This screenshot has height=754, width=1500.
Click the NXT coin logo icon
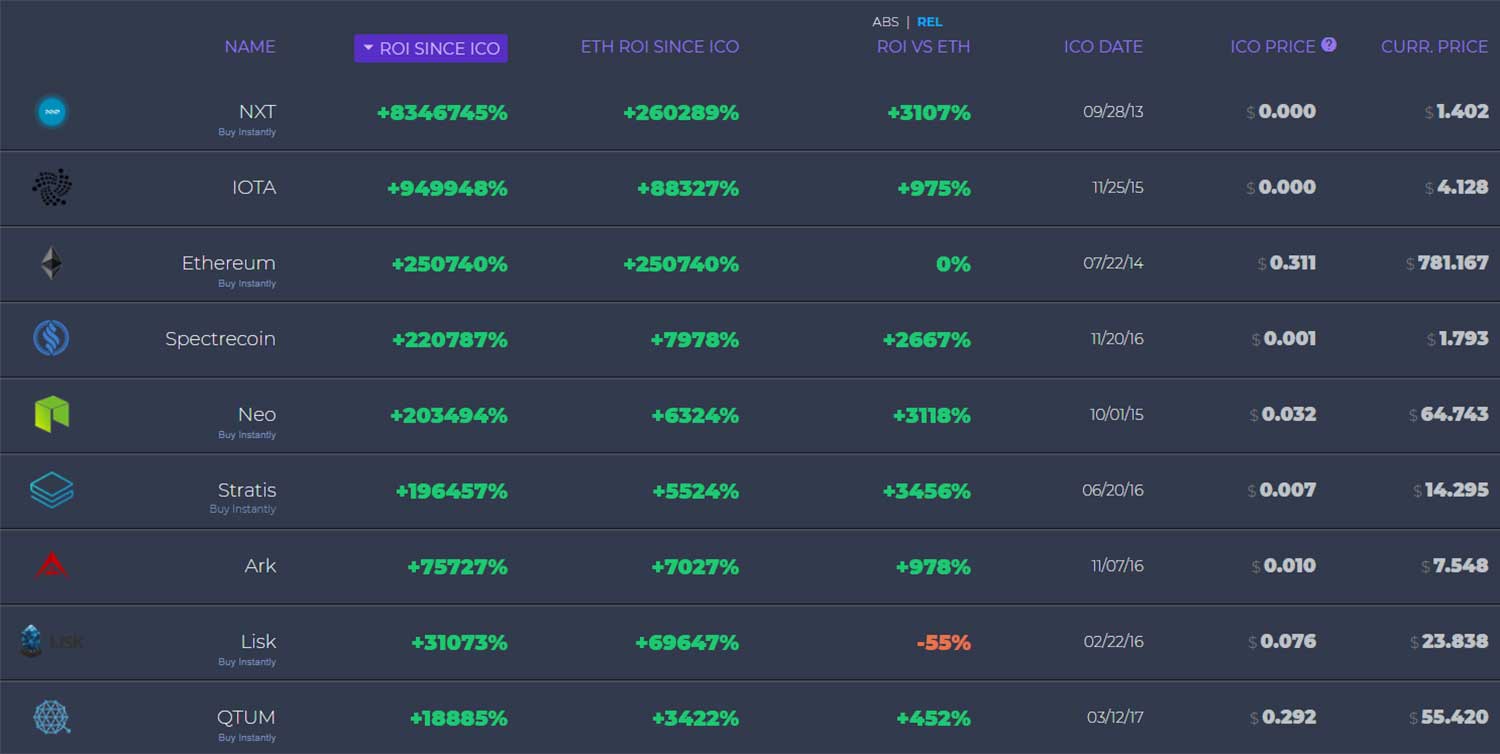[51, 112]
